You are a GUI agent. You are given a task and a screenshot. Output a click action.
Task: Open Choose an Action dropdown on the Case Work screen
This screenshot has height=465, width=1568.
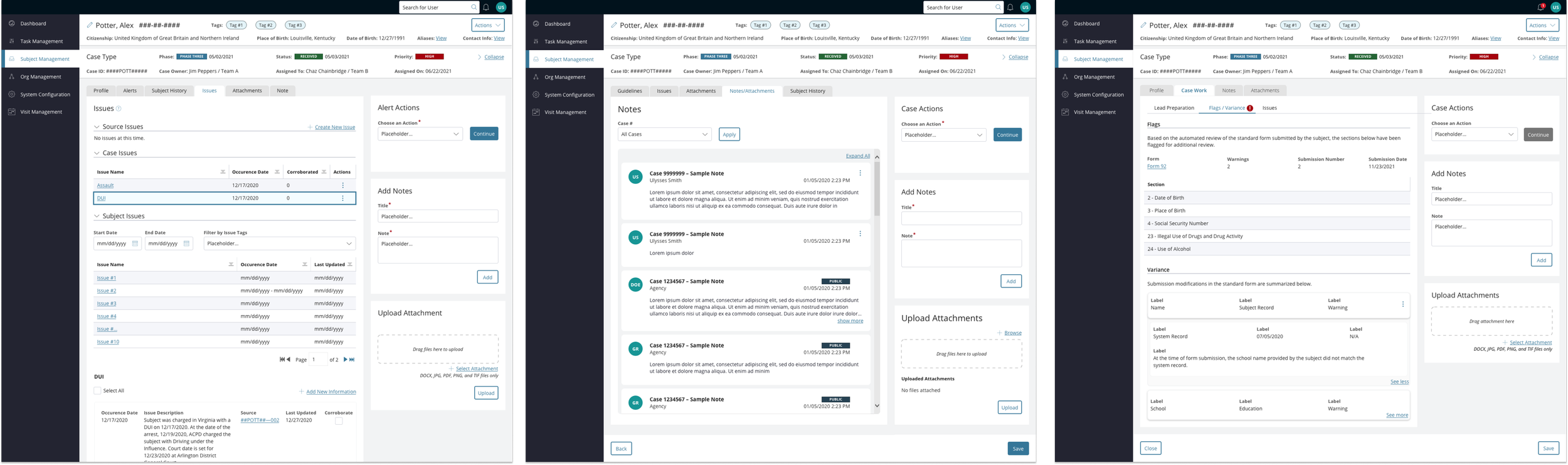pyautogui.click(x=1474, y=134)
